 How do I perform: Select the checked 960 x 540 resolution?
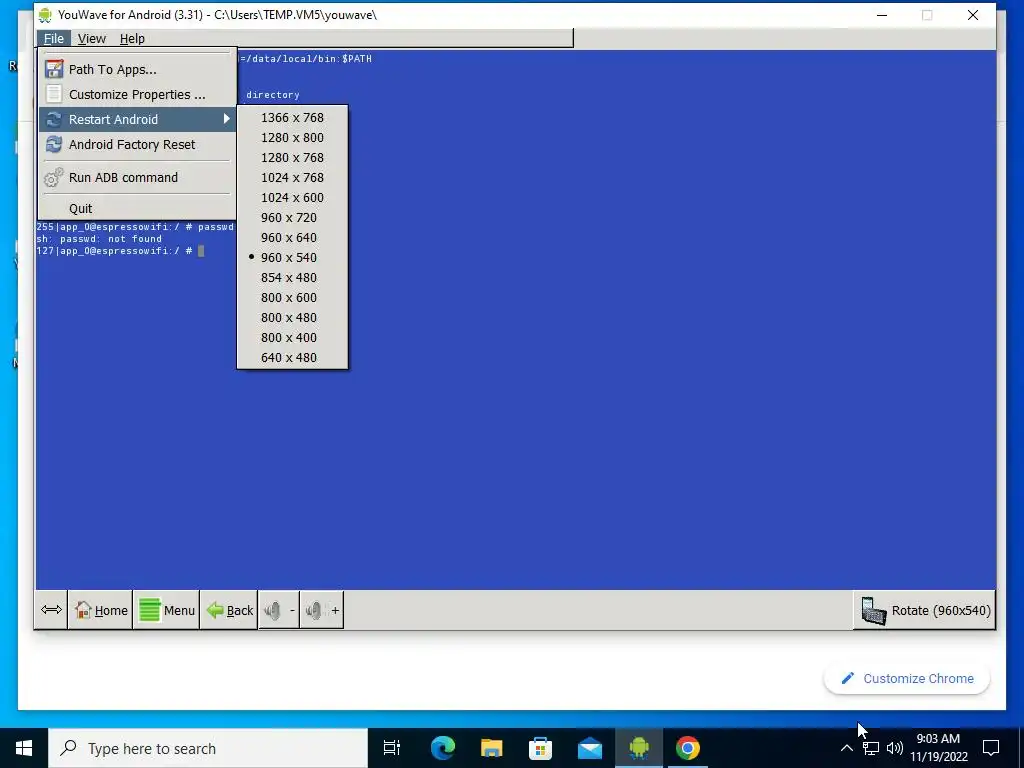[x=293, y=258]
